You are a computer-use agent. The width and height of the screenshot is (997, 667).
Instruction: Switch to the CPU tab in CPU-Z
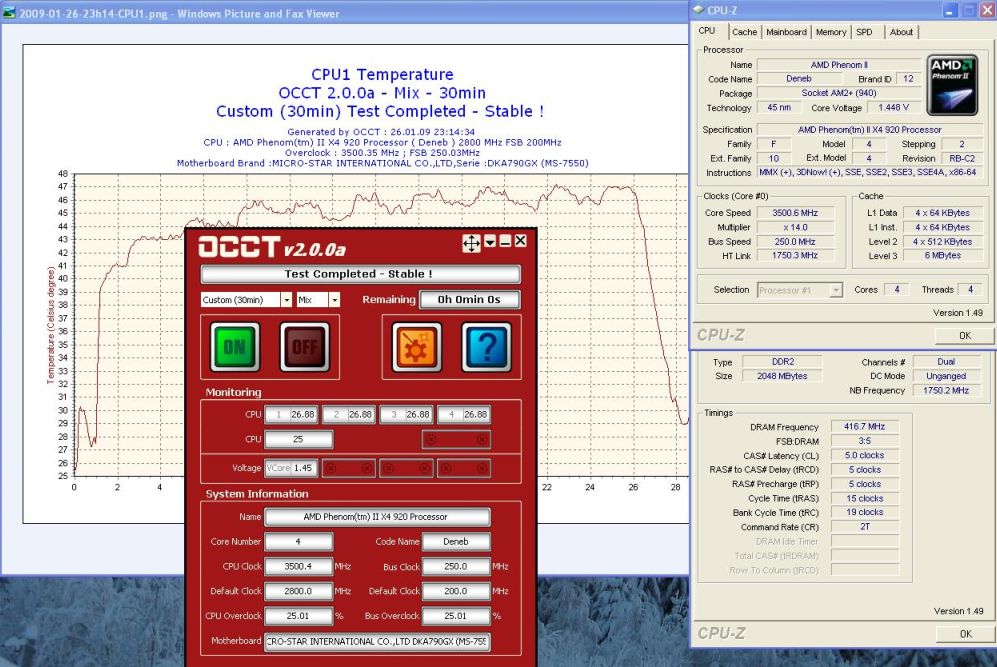707,31
